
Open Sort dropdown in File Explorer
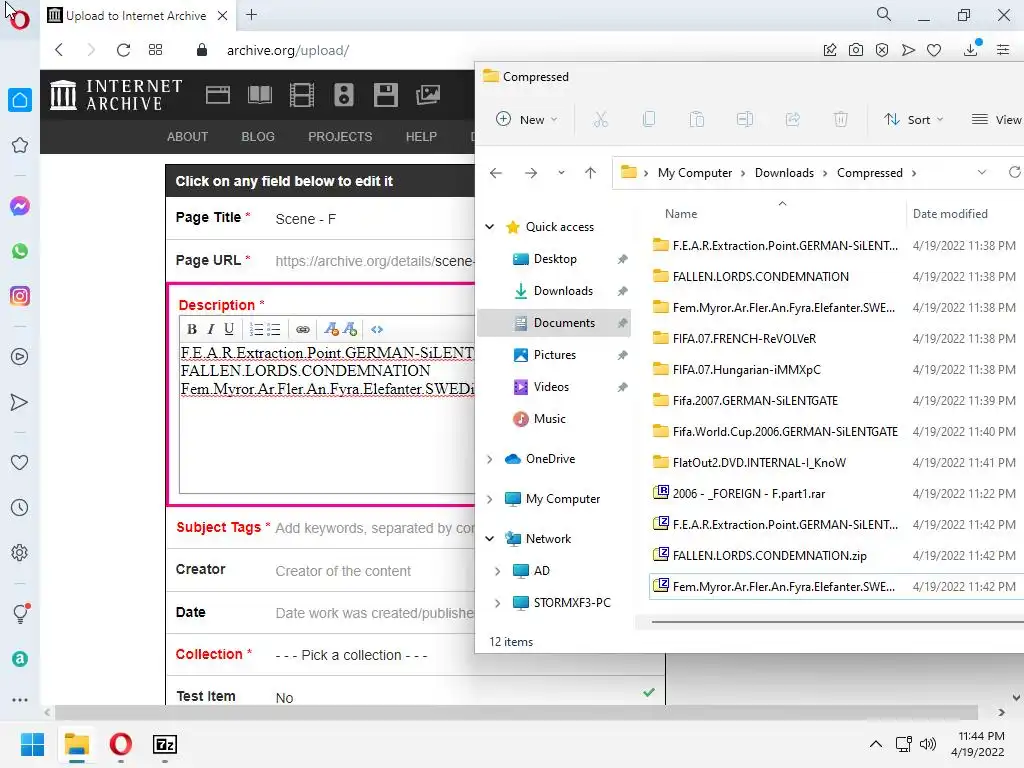click(x=913, y=120)
